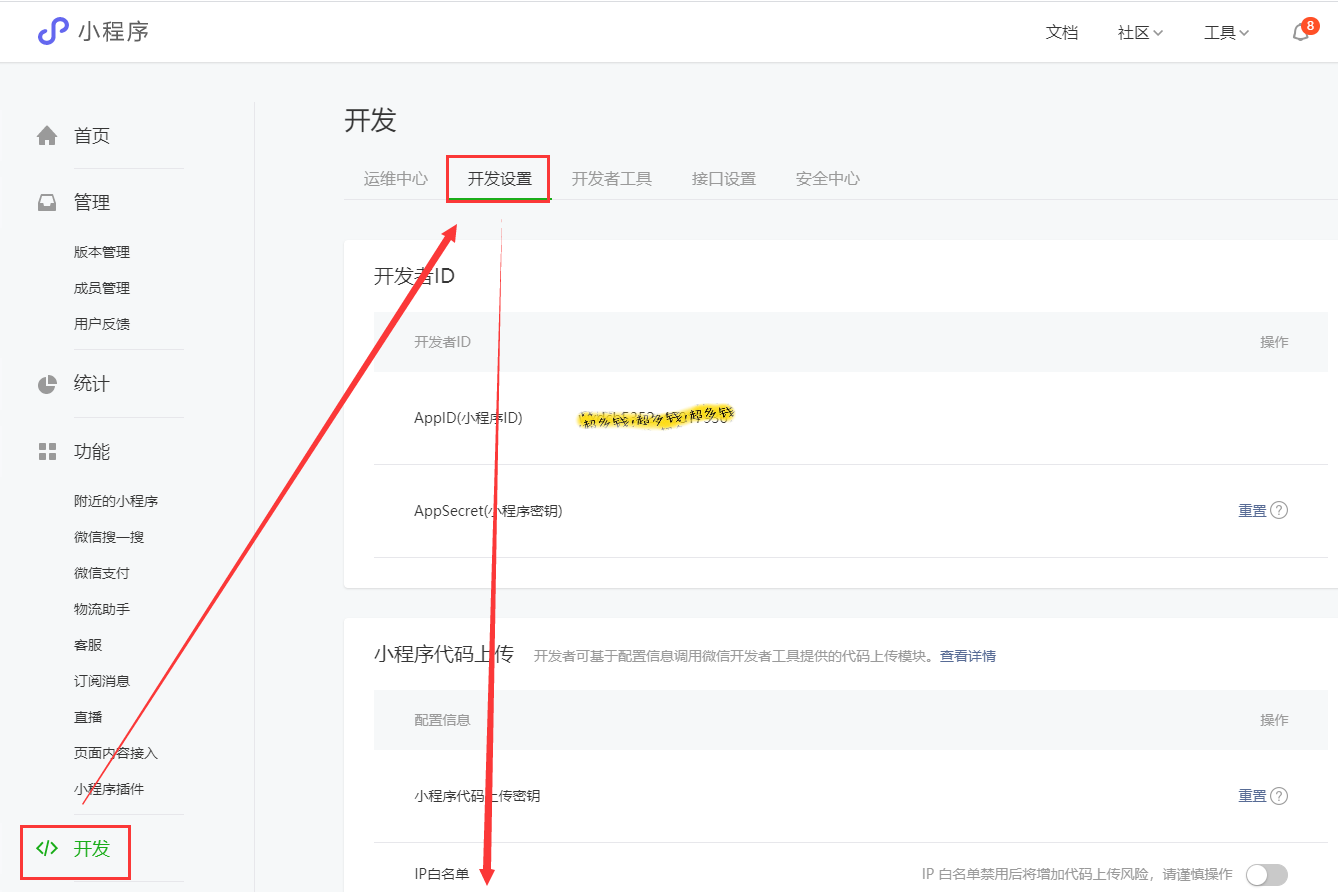Go to 首页 in sidebar
The image size is (1338, 892).
tap(92, 136)
